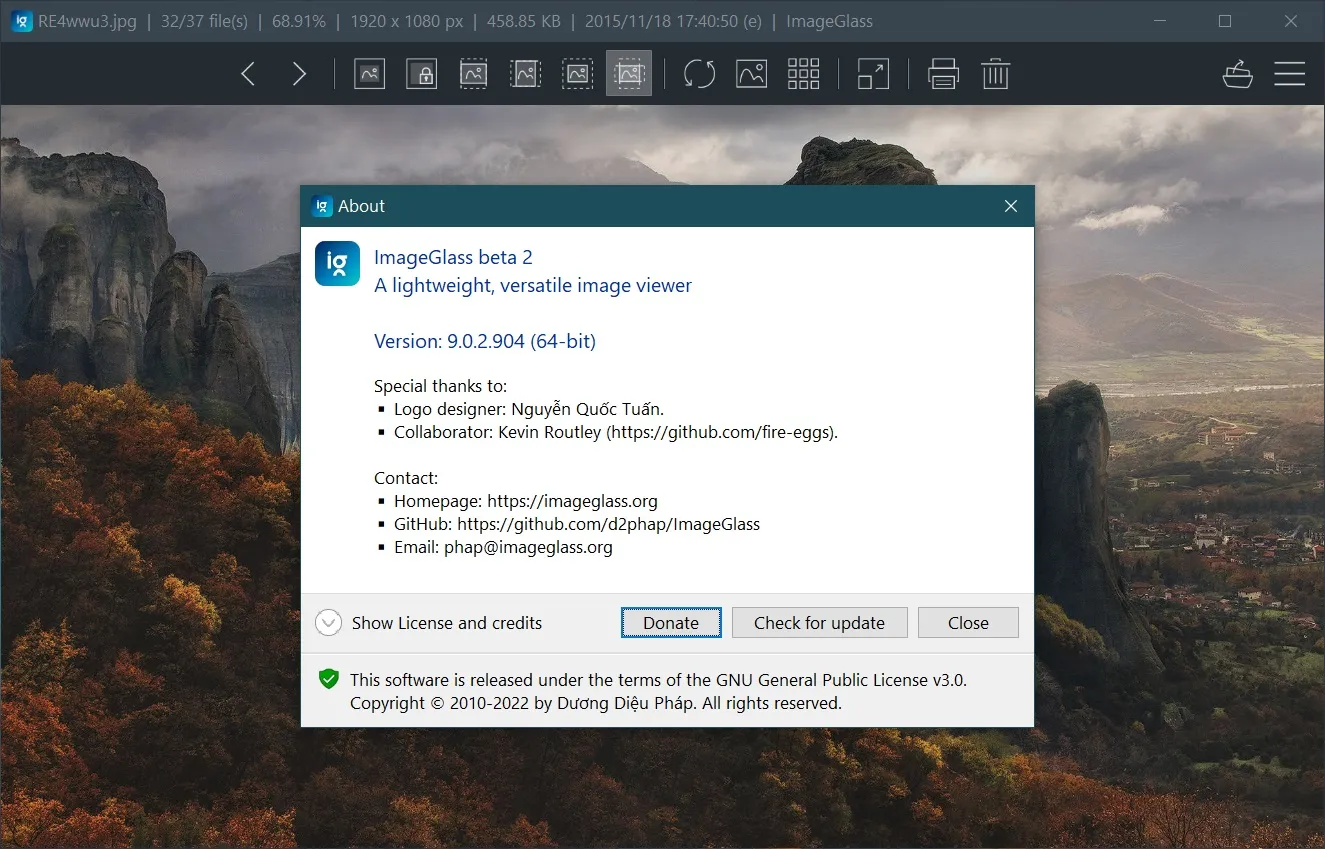The image size is (1325, 849).
Task: Open the main hamburger menu
Action: tap(1289, 74)
